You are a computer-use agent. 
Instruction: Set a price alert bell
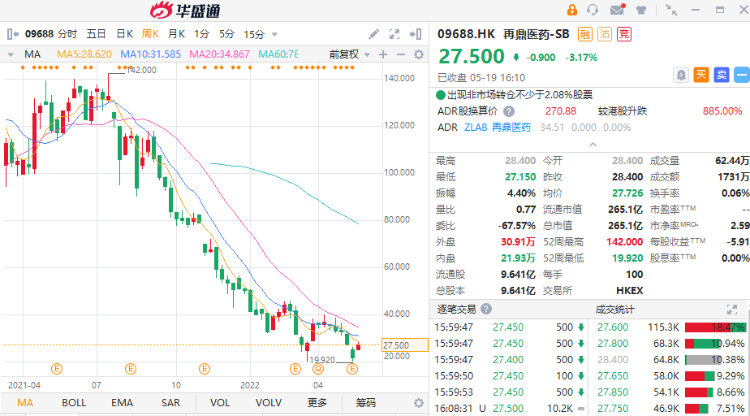(681, 75)
